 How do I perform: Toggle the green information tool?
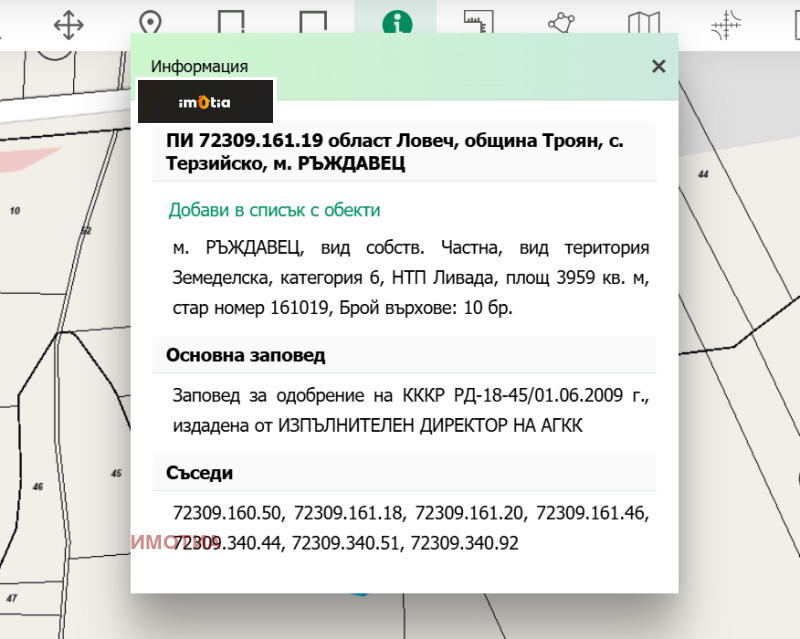click(396, 24)
